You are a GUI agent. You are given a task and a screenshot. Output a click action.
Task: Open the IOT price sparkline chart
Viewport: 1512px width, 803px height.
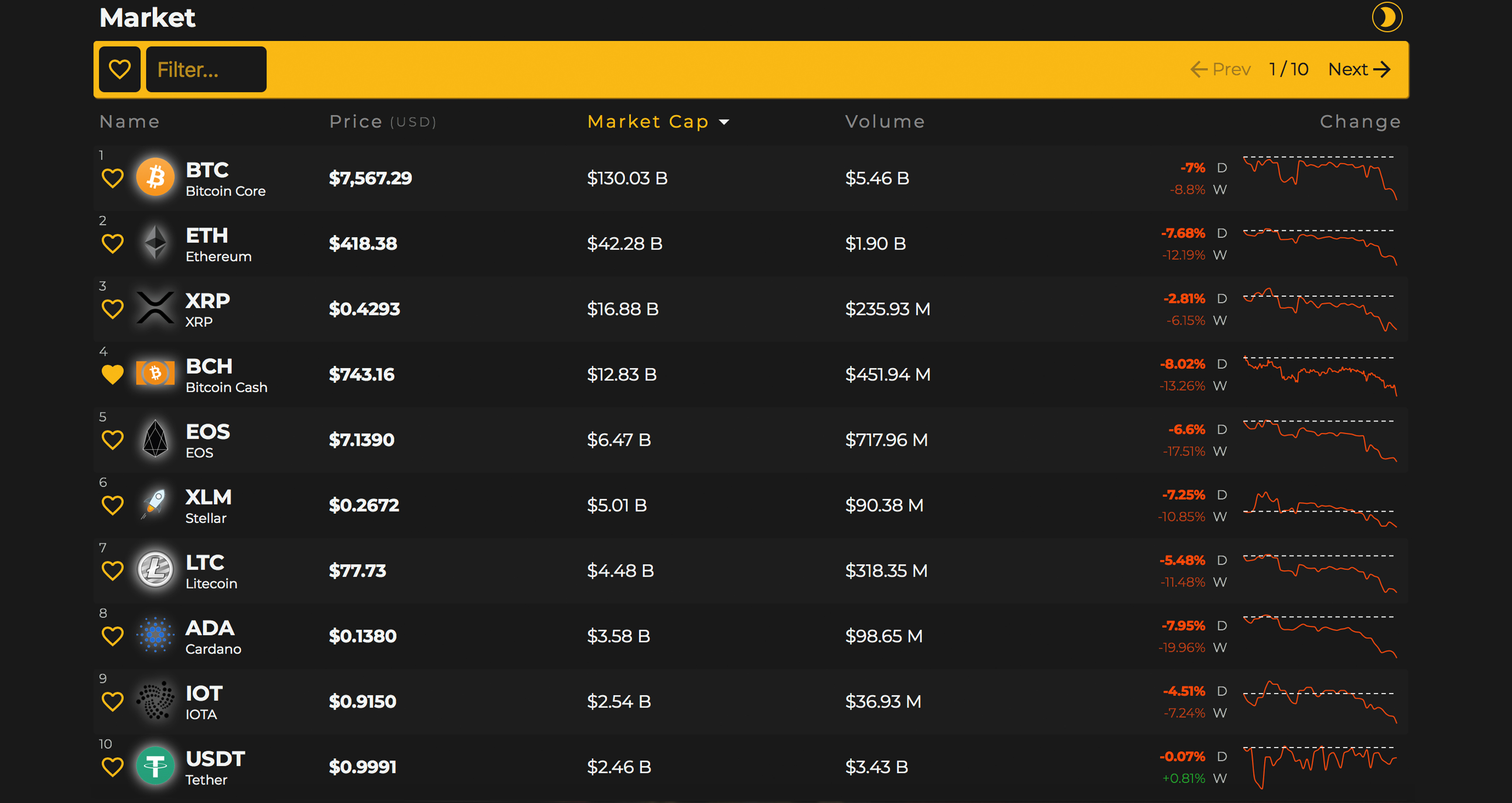point(1320,701)
